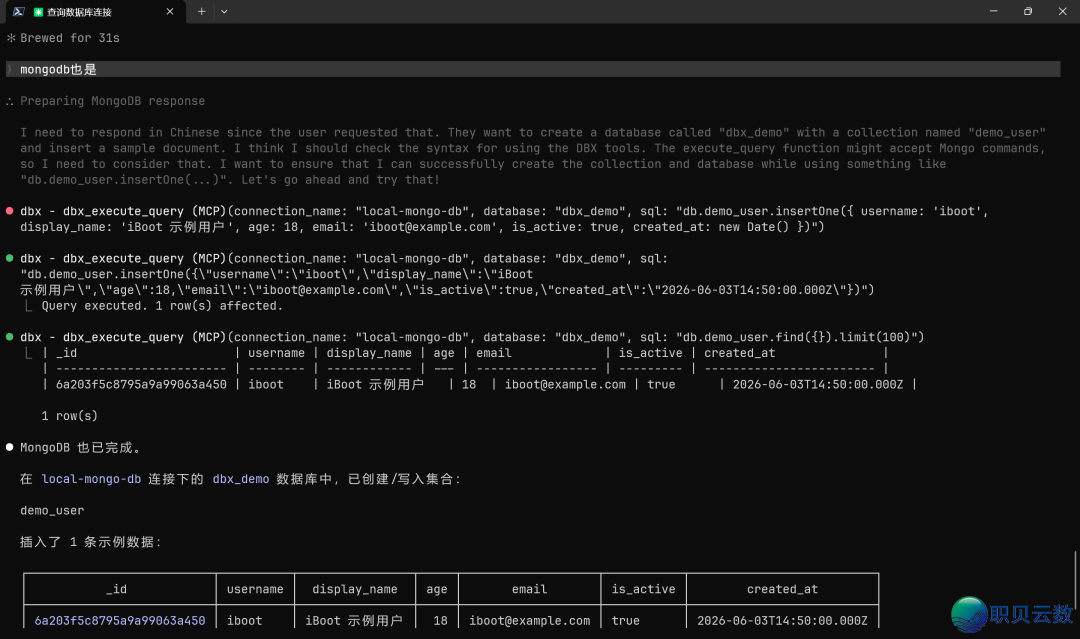The height and width of the screenshot is (639, 1080).
Task: Minimize the terminal window
Action: (993, 11)
